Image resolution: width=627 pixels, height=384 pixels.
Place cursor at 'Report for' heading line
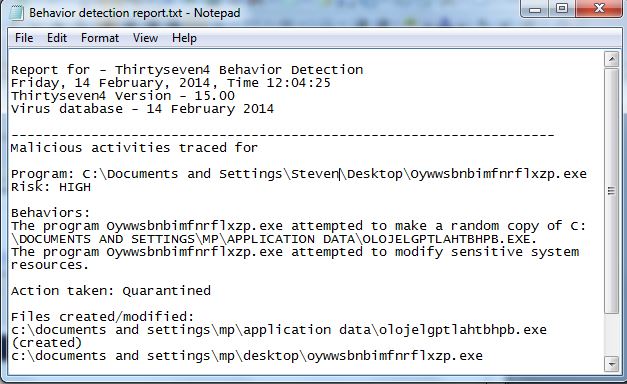tap(187, 70)
